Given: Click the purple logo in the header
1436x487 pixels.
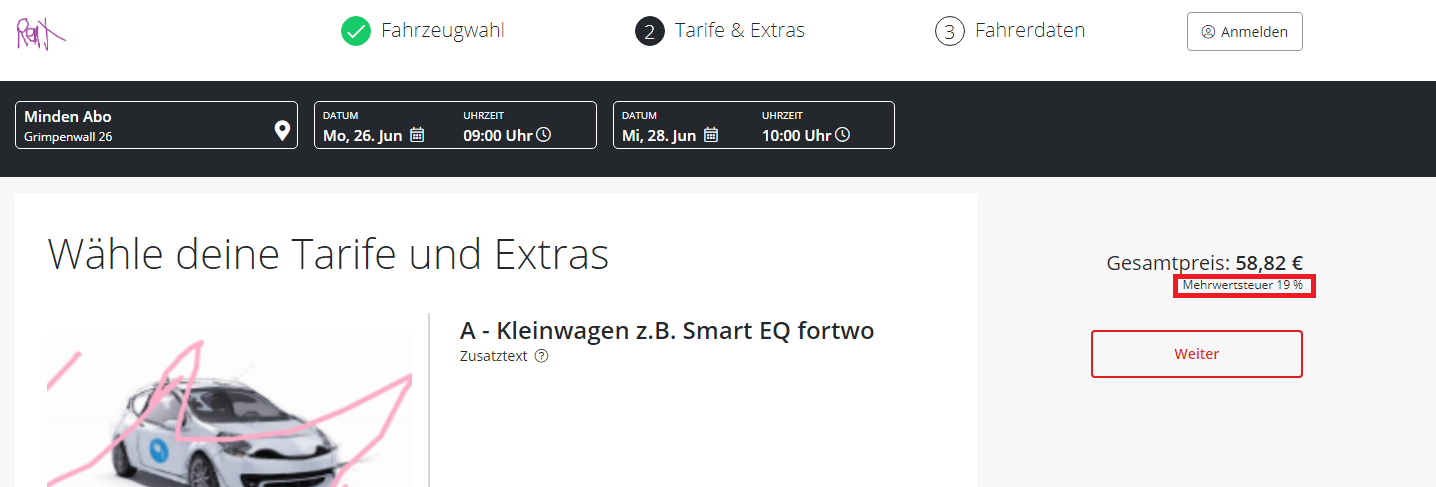Looking at the screenshot, I should tap(40, 33).
